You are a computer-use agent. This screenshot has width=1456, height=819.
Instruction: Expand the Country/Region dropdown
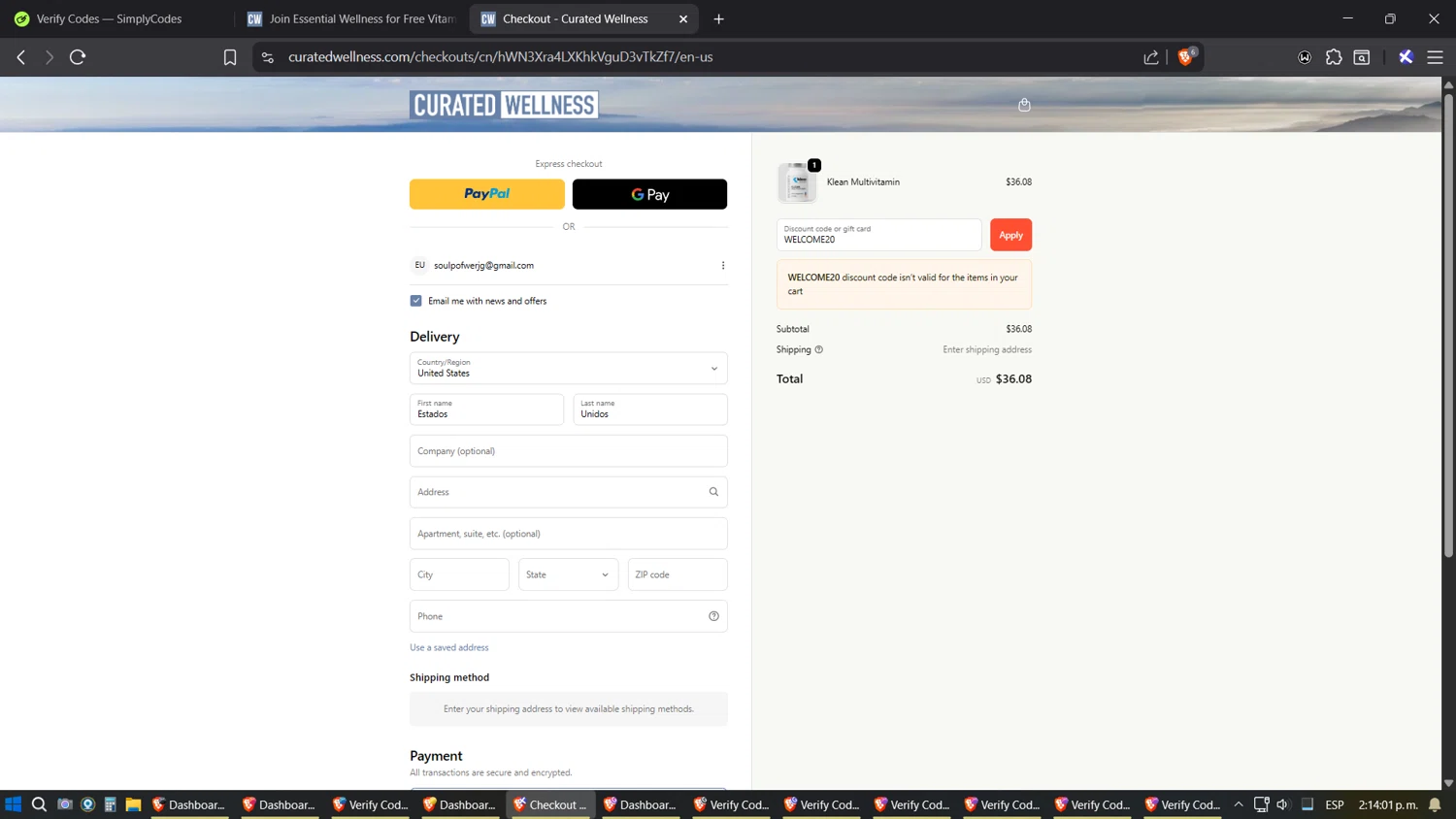(x=569, y=368)
